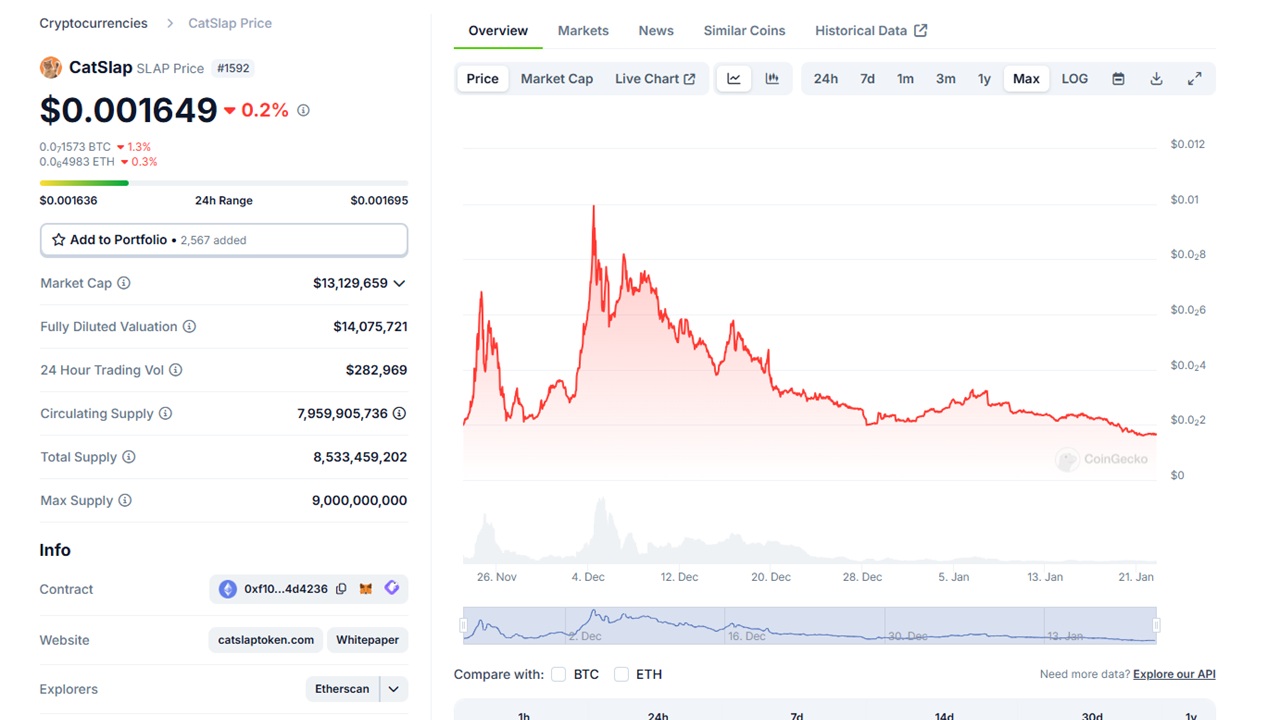The height and width of the screenshot is (720, 1280).
Task: Enable the ETH compare checkbox
Action: 621,674
